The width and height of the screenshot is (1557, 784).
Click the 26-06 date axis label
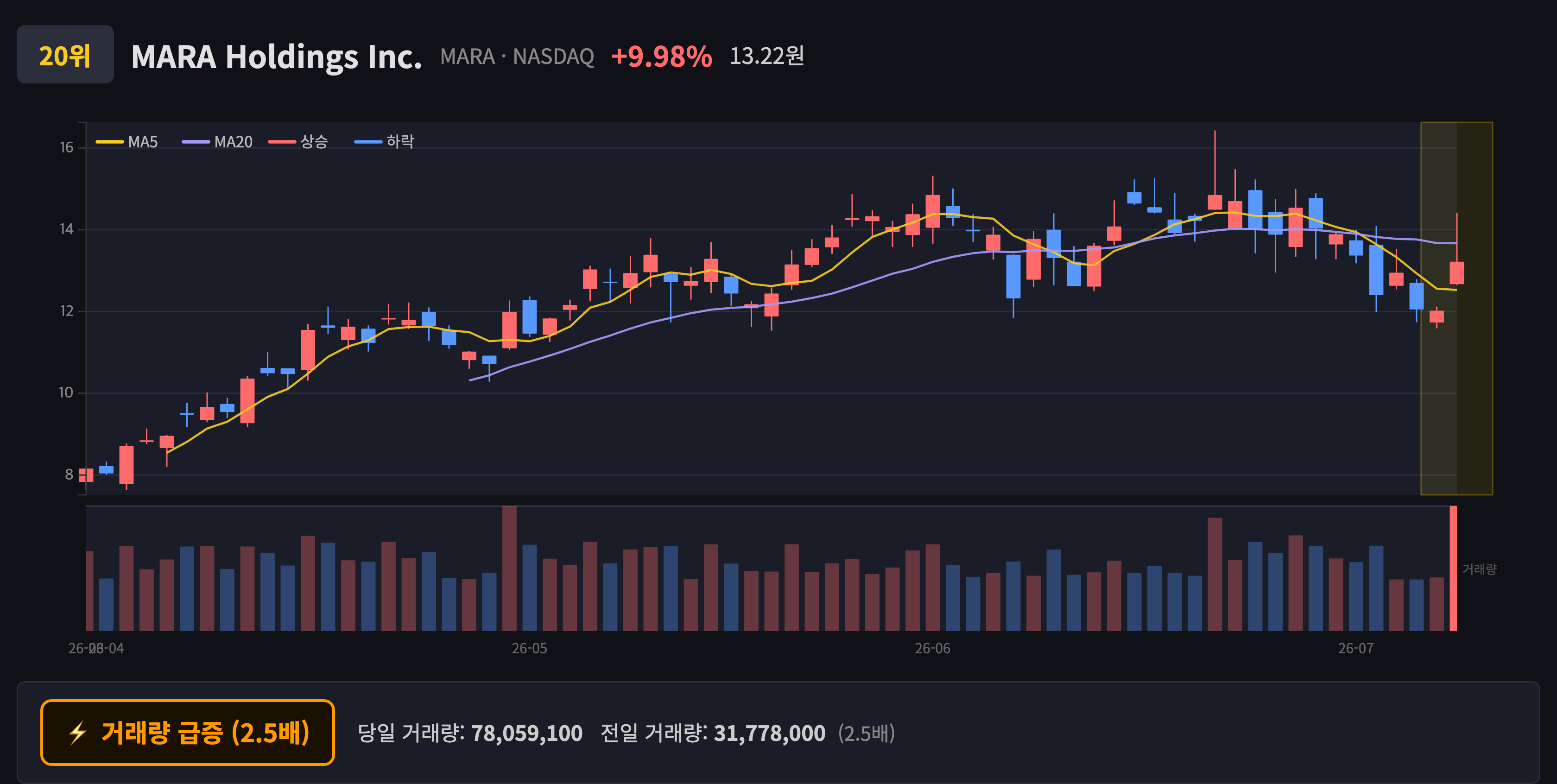click(x=933, y=649)
